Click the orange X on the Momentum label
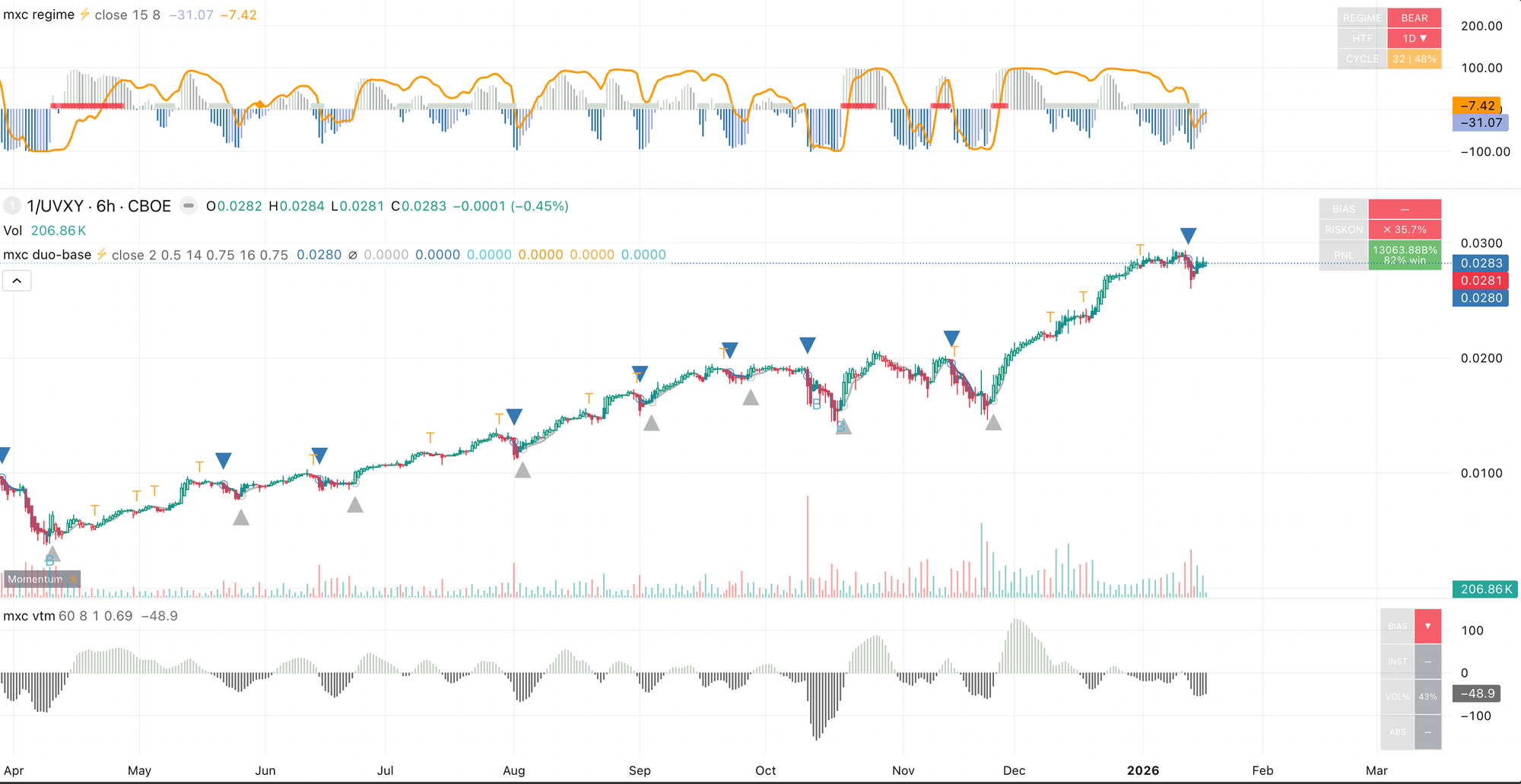 point(73,579)
